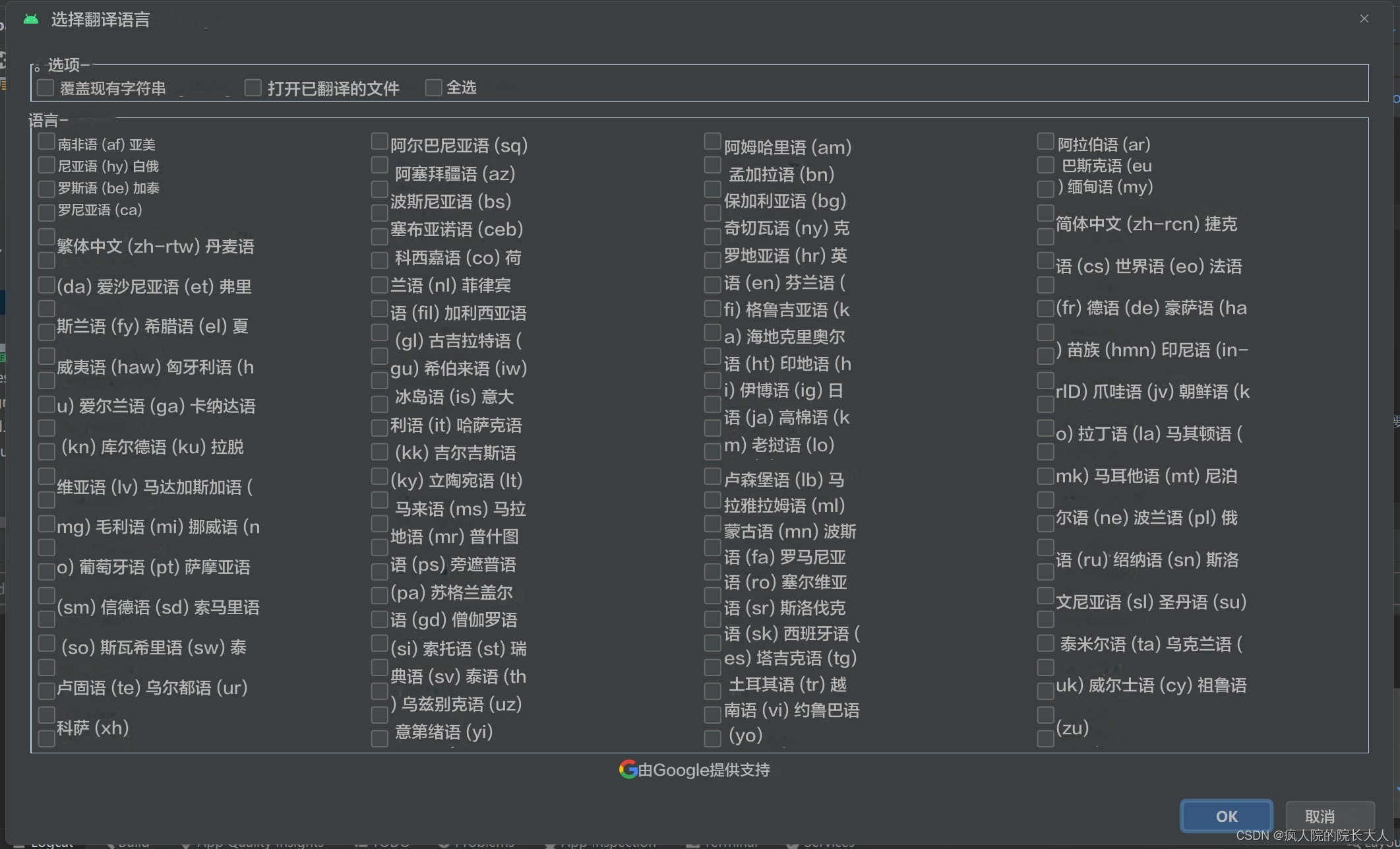Check the box next to 兰语 (nl)
This screenshot has height=849, width=1400.
pos(379,284)
